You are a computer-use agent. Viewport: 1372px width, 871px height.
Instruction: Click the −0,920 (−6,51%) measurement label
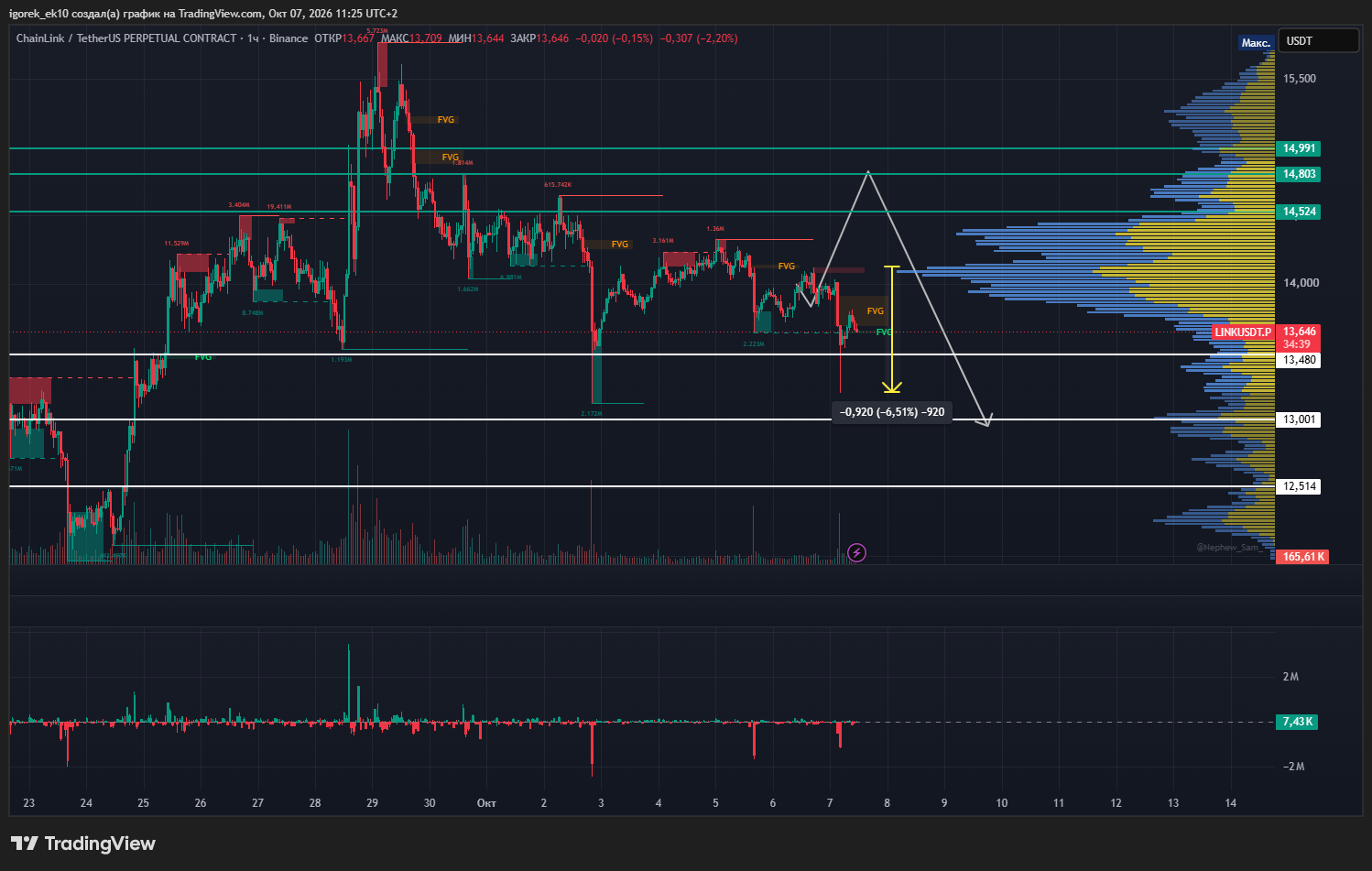click(x=892, y=412)
